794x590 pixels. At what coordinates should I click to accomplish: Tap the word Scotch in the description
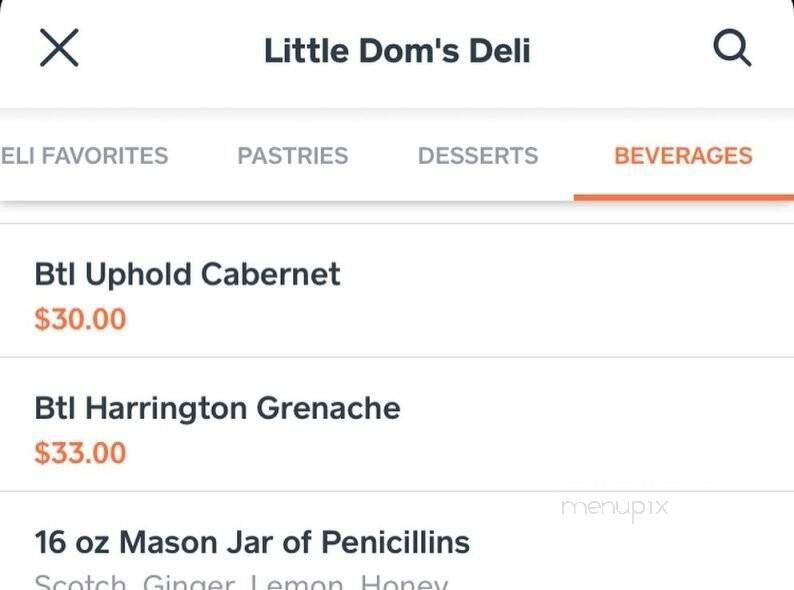coord(80,582)
